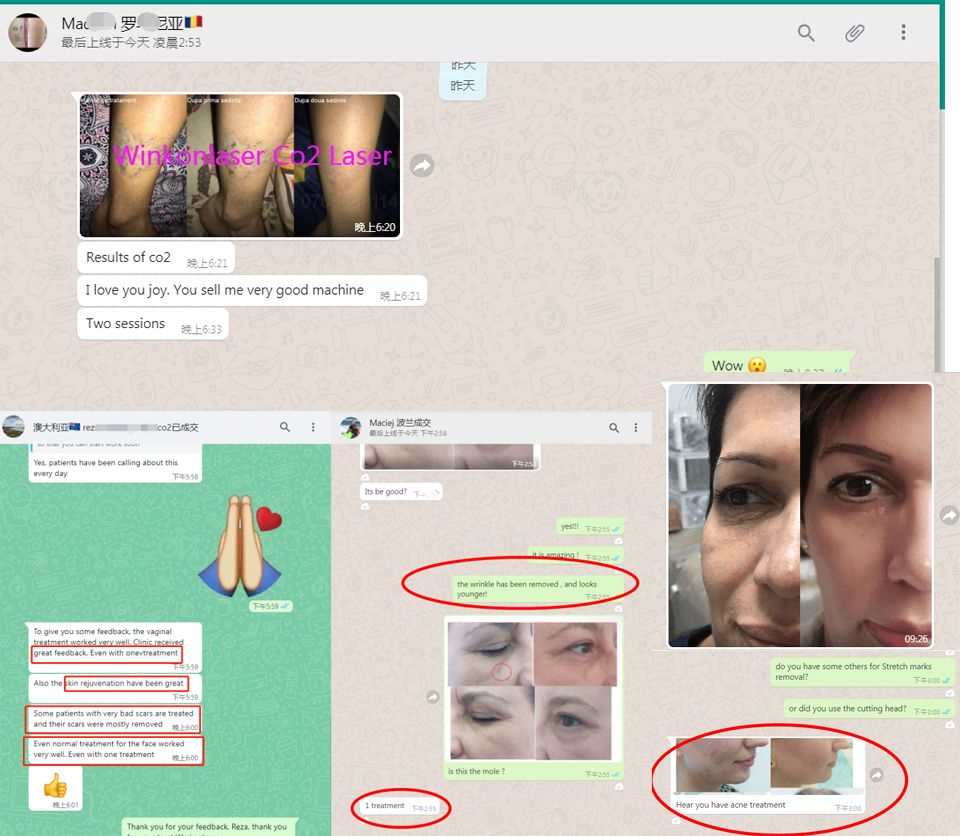Open the face comparison image marked 09:26
Screen dimensions: 960x836
800,515
